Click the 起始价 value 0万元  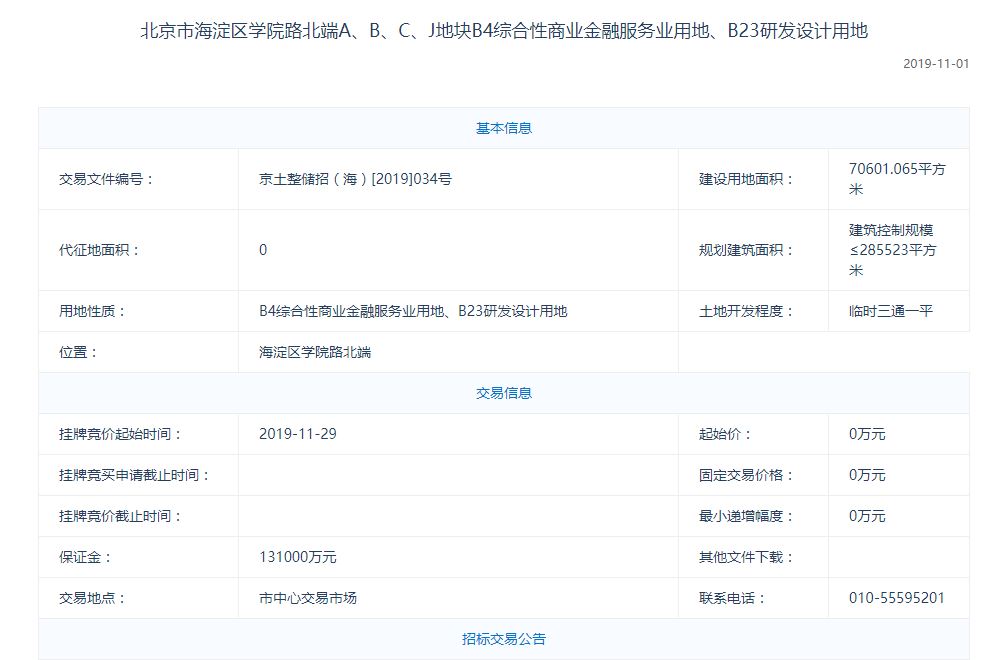pyautogui.click(x=867, y=433)
